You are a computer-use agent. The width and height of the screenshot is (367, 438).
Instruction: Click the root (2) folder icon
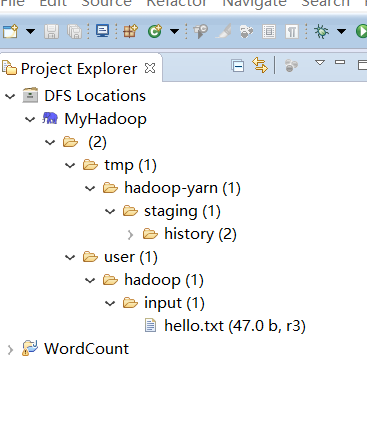pos(70,142)
